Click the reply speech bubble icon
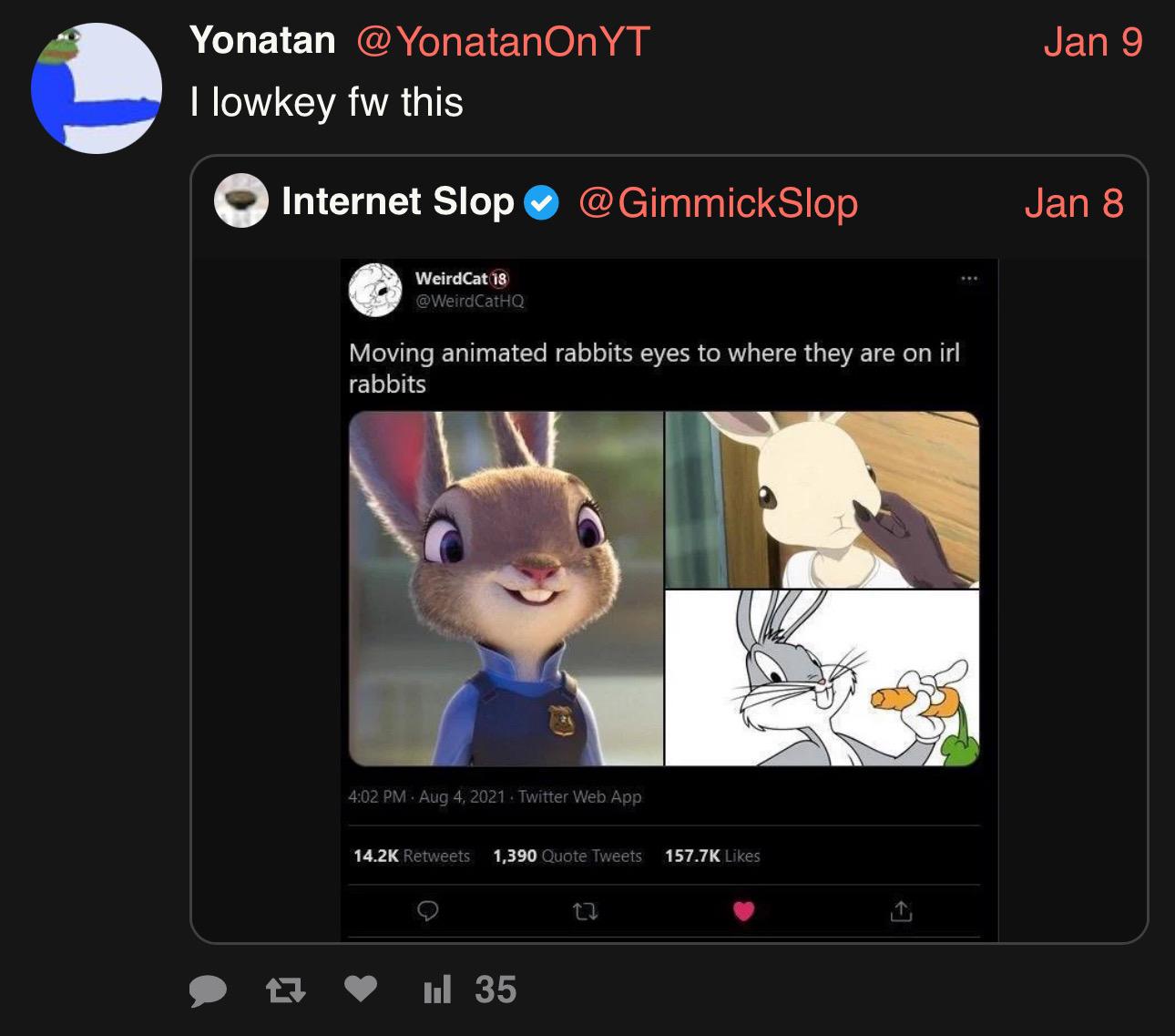Screen dimensions: 1175x1036 point(208,990)
